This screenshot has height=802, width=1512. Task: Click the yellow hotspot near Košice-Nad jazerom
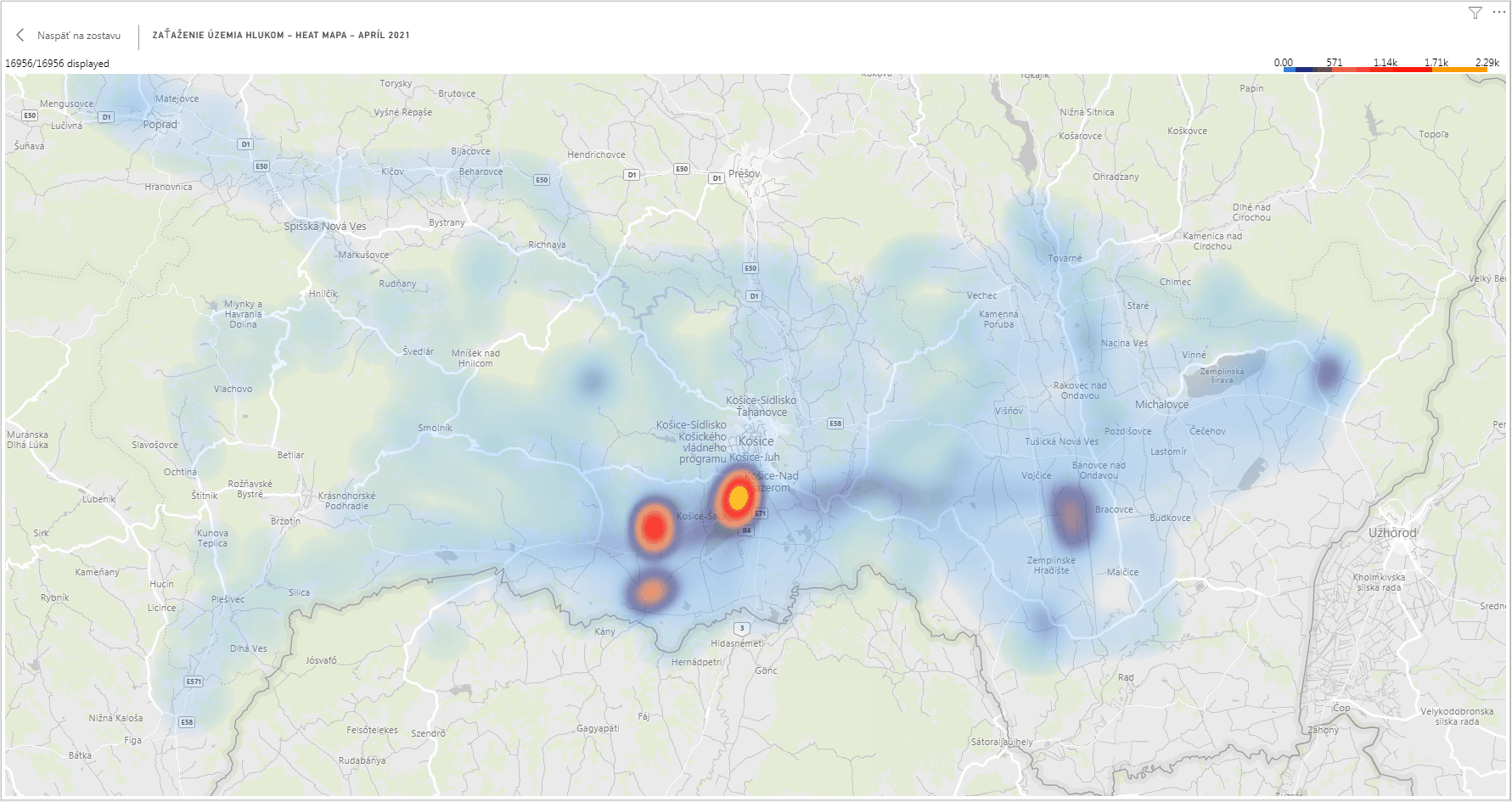[x=738, y=496]
